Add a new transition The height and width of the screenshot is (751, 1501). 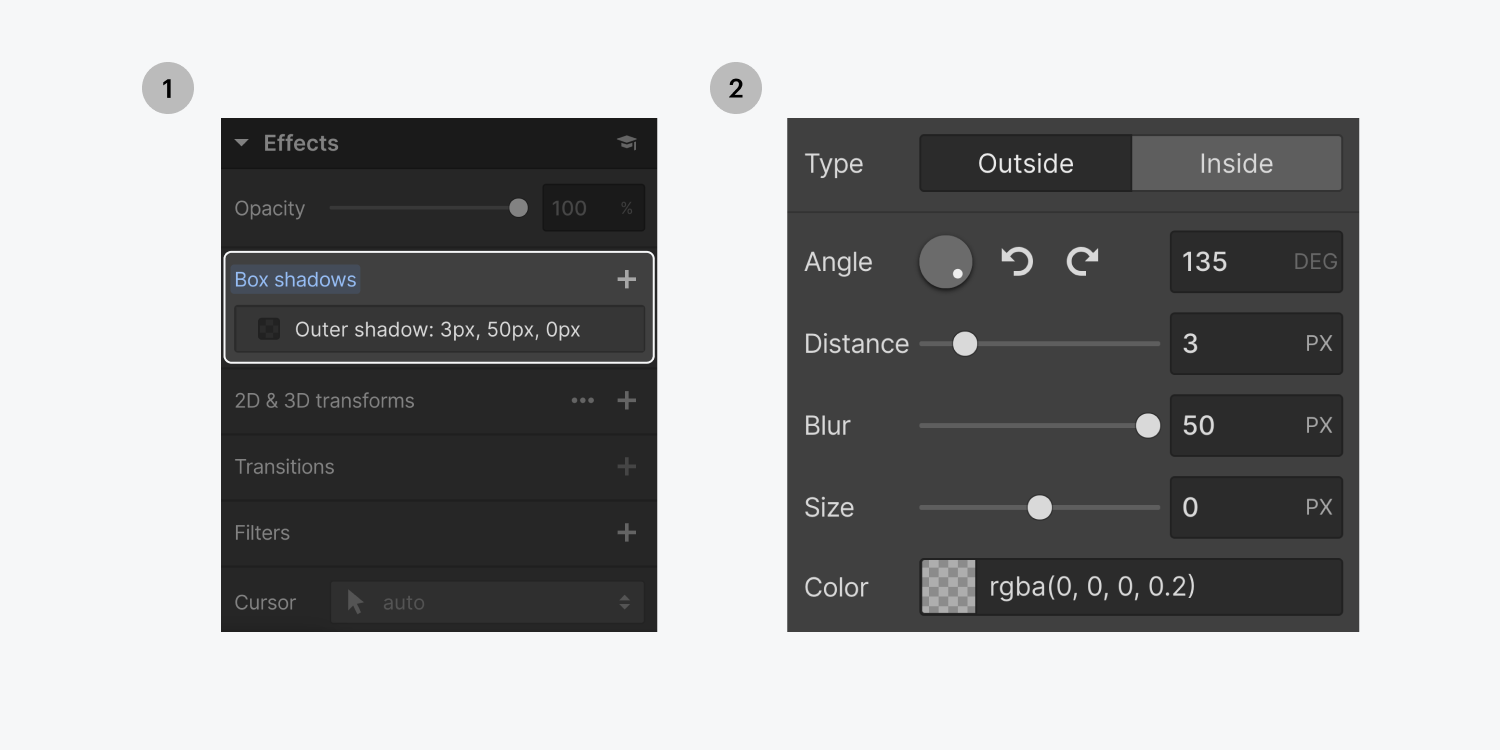click(x=627, y=467)
